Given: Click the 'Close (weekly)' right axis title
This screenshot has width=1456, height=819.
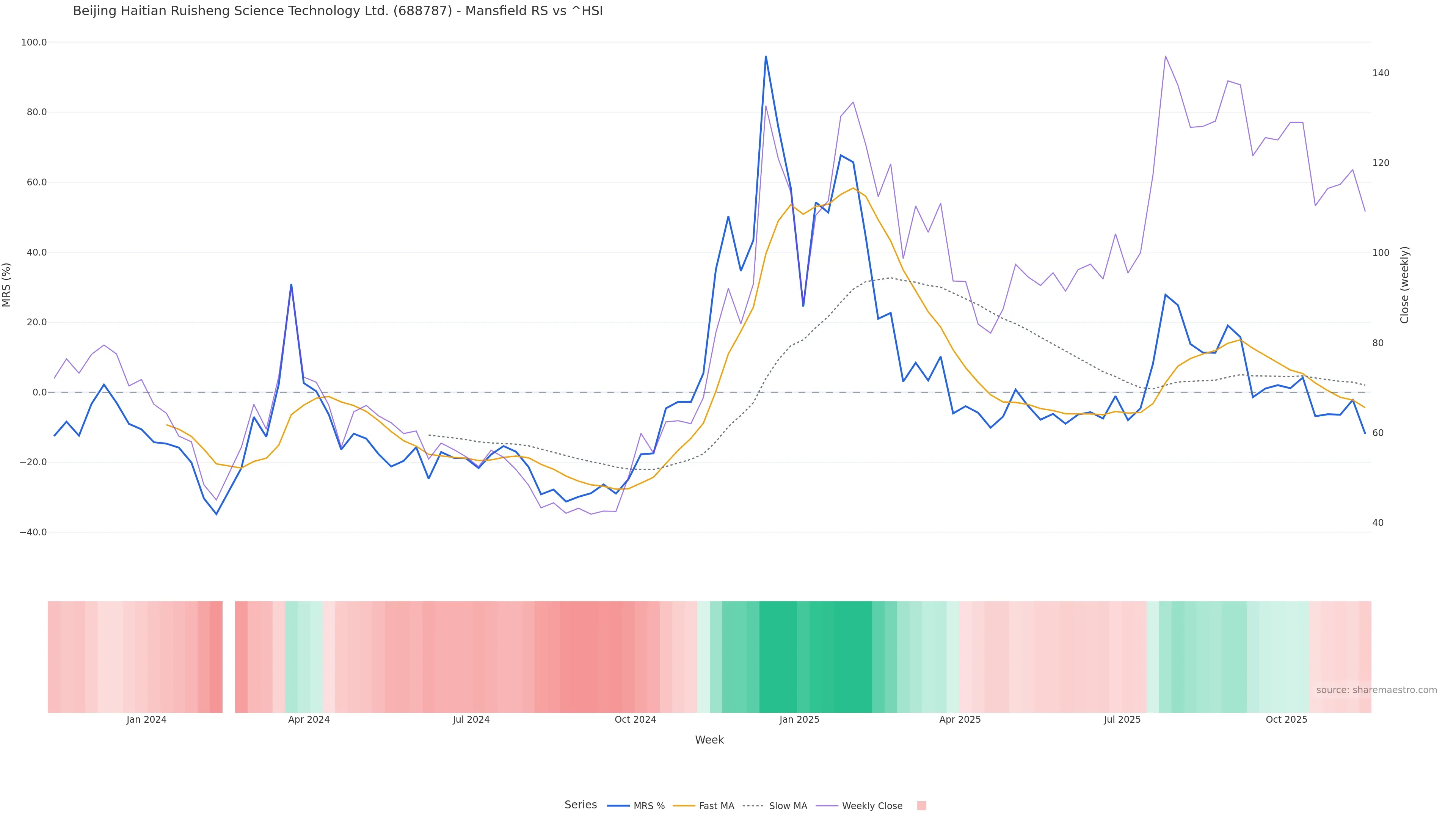Looking at the screenshot, I should pos(1404,285).
